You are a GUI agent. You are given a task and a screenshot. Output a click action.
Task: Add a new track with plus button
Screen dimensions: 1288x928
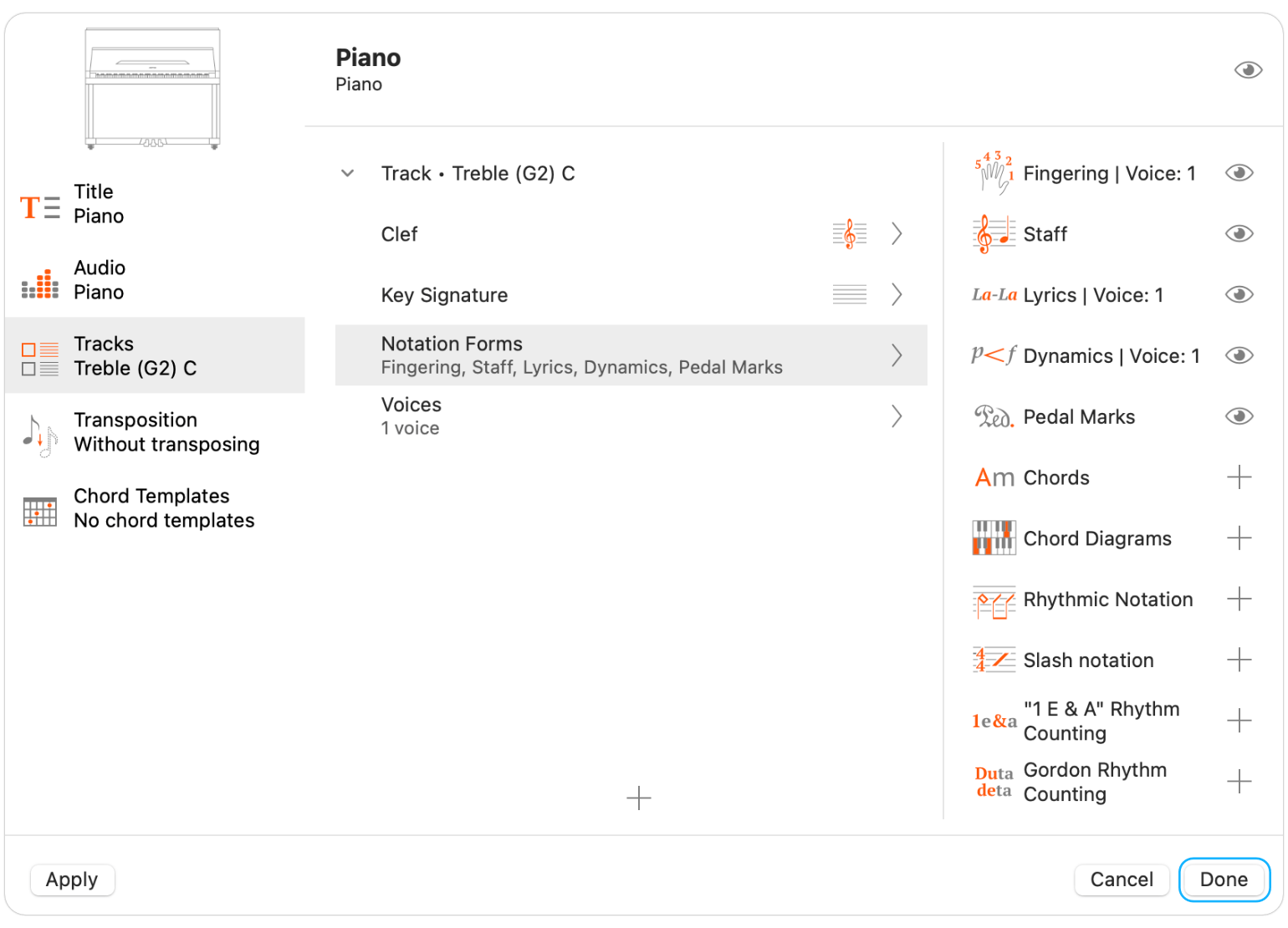(639, 798)
